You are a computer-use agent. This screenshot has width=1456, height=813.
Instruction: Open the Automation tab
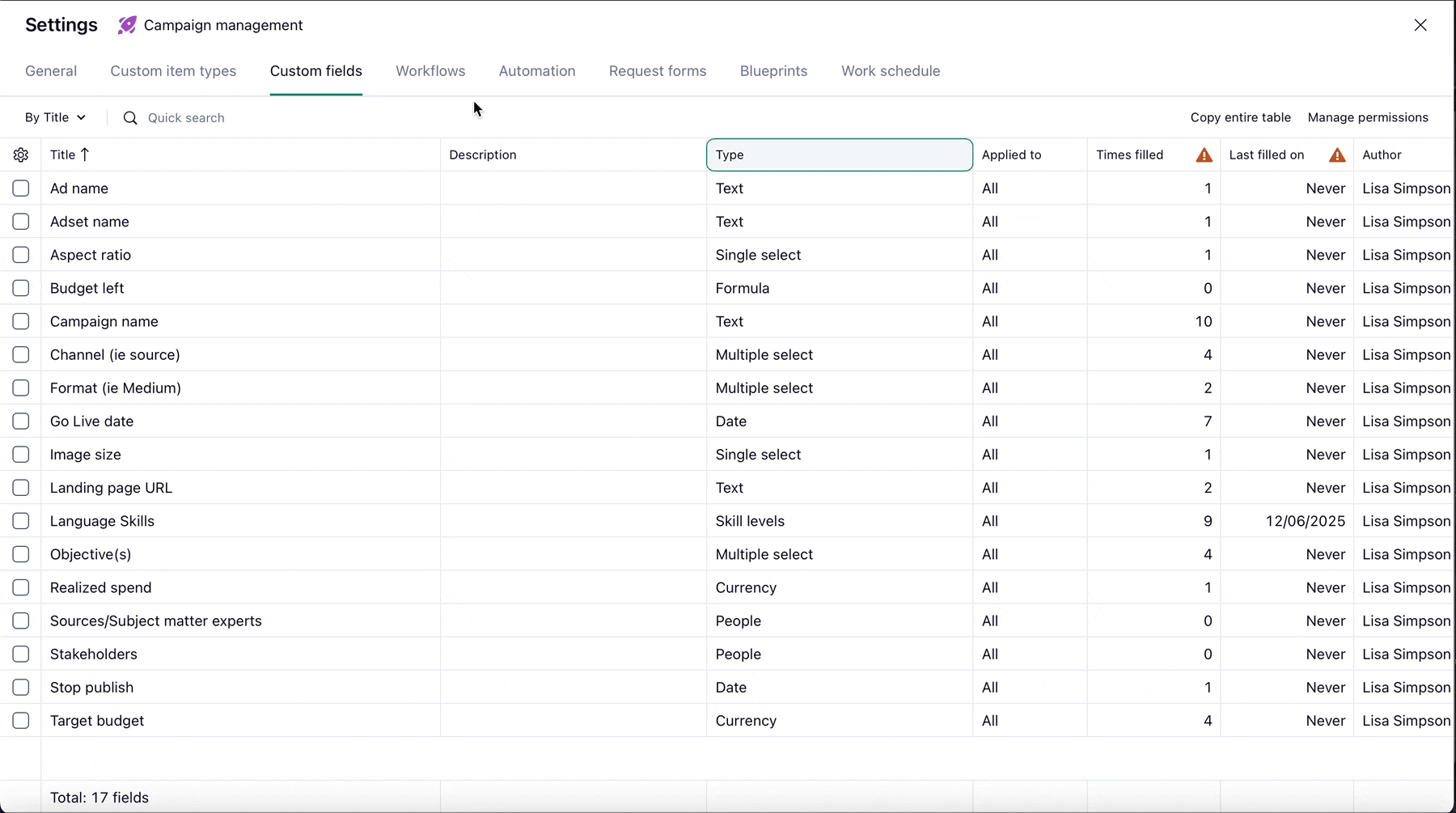[537, 71]
